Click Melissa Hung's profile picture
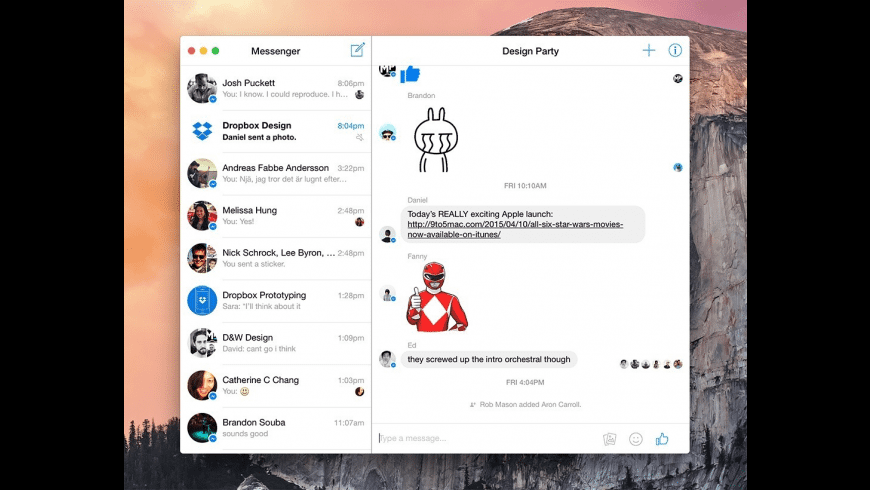 [202, 216]
